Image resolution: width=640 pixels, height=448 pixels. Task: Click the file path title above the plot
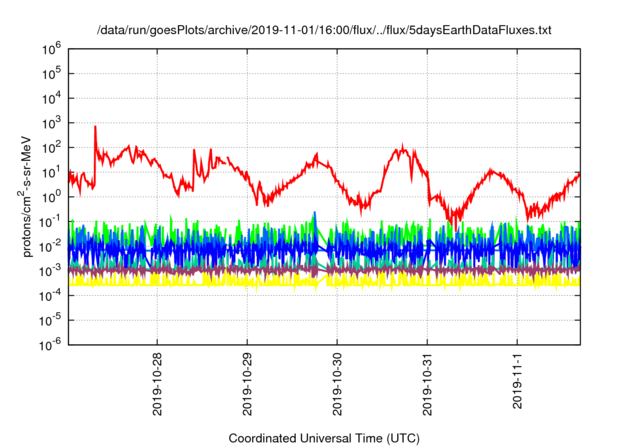[324, 30]
